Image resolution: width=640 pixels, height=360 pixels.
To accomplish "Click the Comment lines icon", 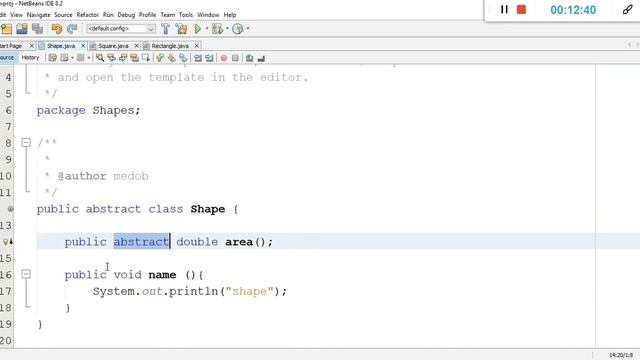I will [249, 58].
